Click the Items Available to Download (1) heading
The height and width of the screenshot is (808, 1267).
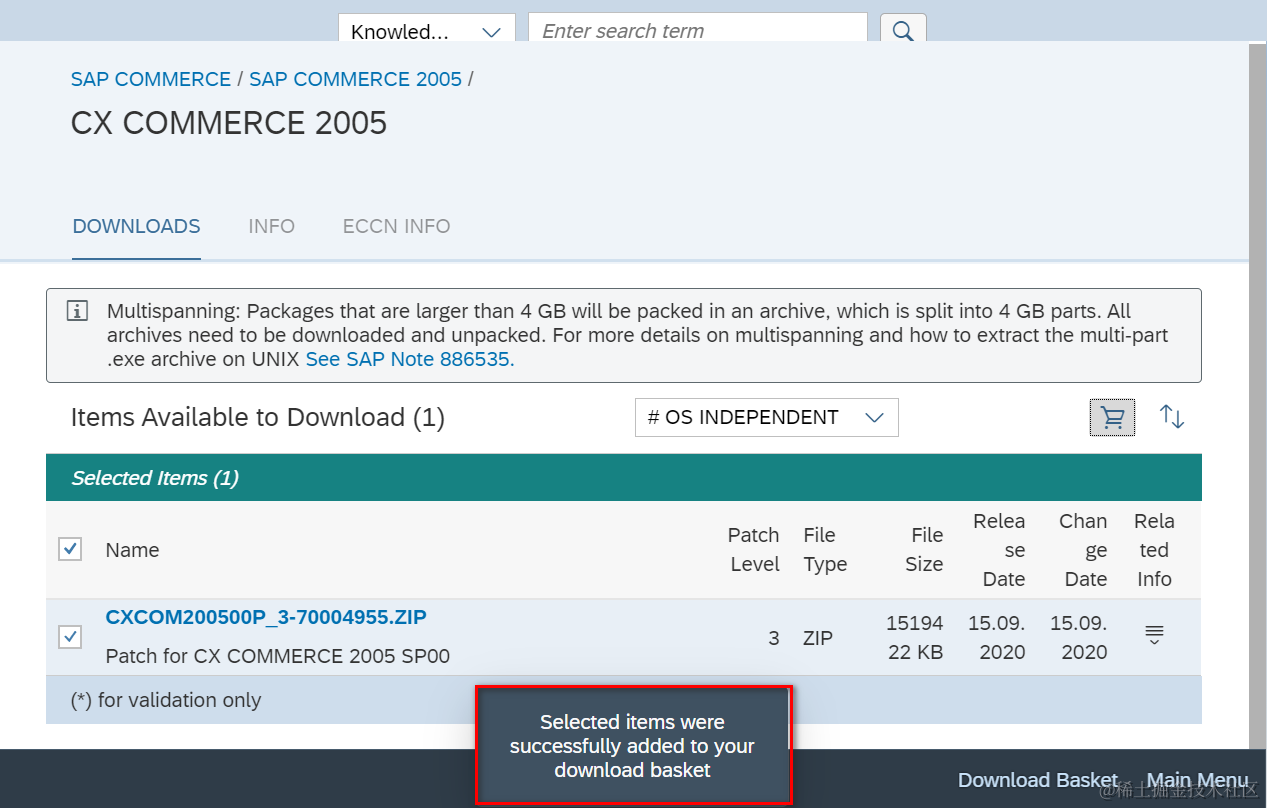point(258,417)
